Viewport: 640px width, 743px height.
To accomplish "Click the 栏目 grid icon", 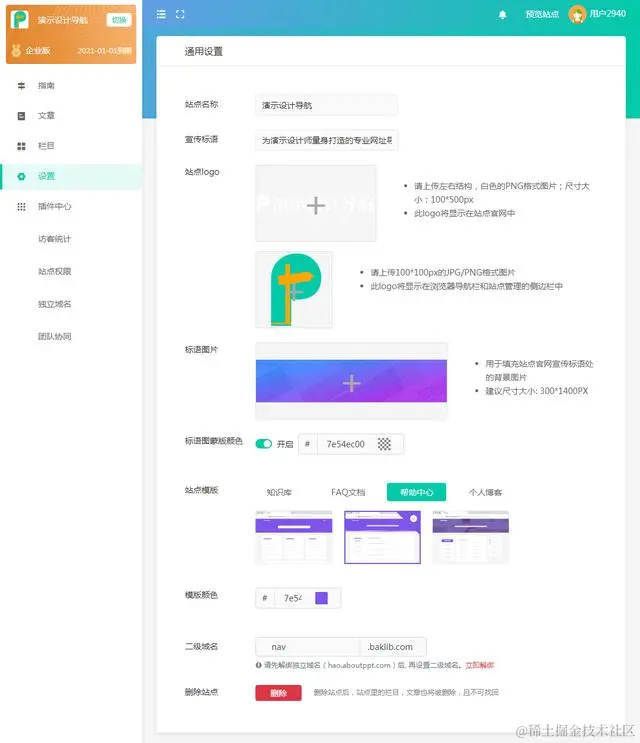I will point(21,146).
